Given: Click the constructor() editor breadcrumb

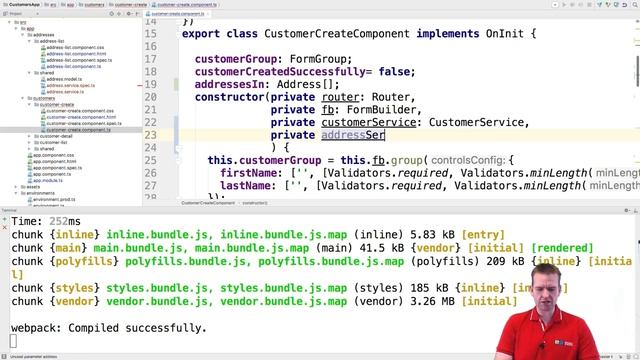Looking at the screenshot, I should pyautogui.click(x=255, y=203).
